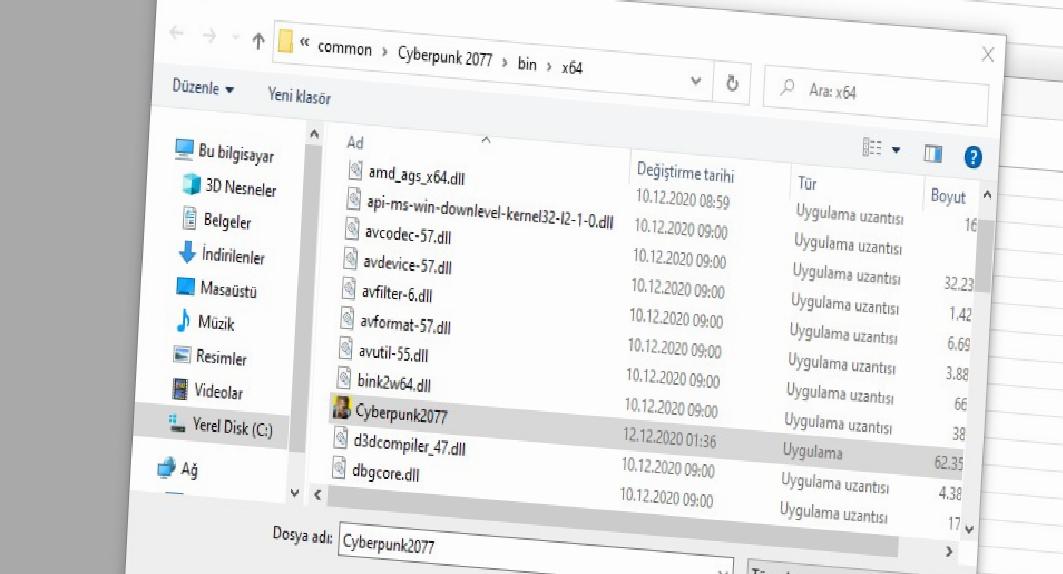Click Yeni klasör button
The width and height of the screenshot is (1063, 574).
point(299,96)
